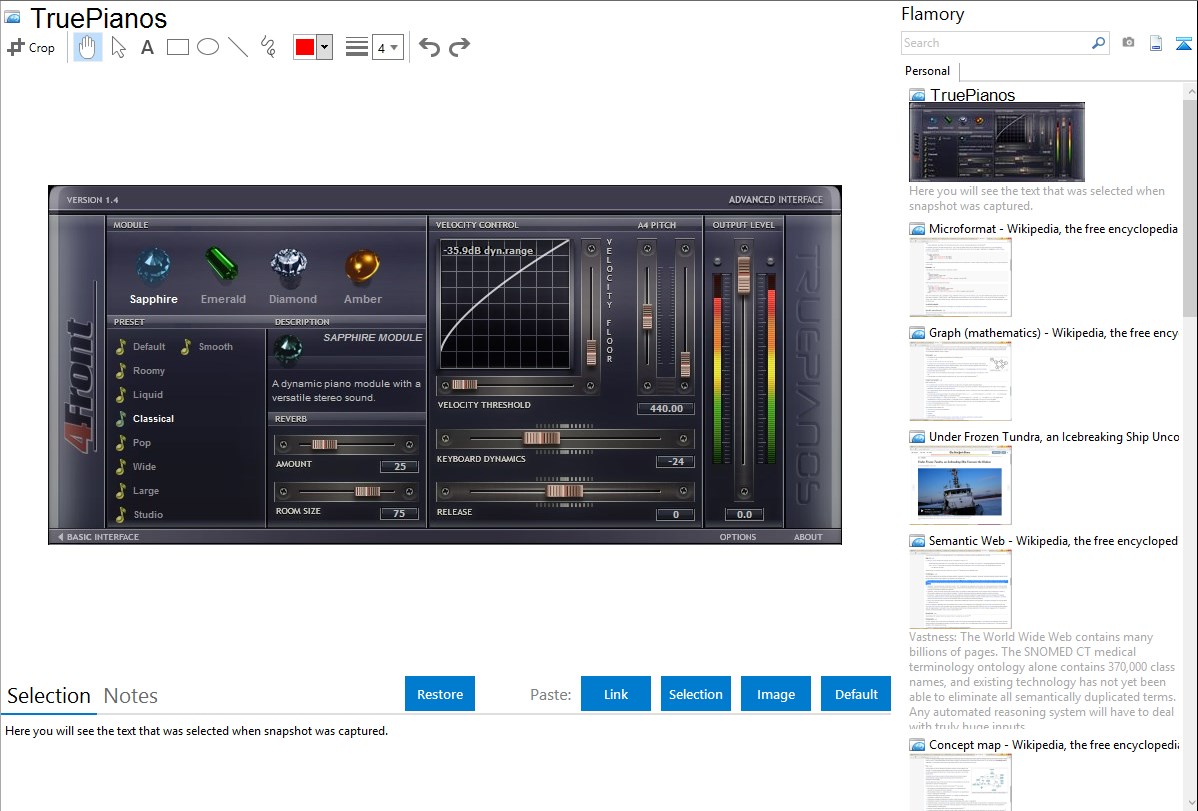Choose the Large preset
Image resolution: width=1198 pixels, height=811 pixels.
(145, 491)
